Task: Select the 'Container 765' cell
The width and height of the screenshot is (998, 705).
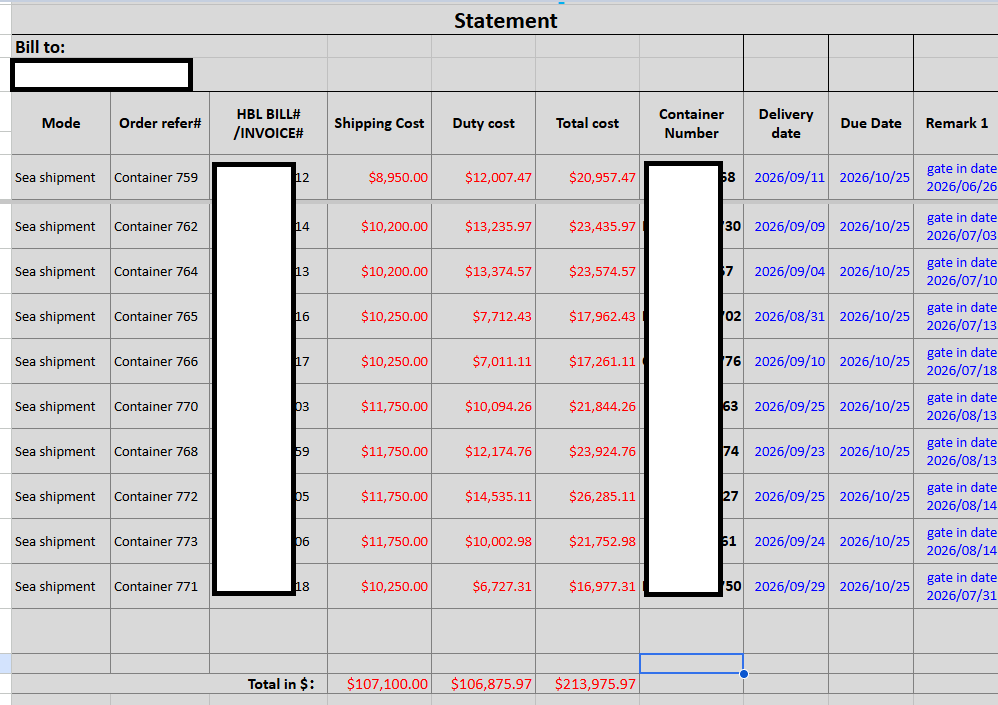Action: [160, 316]
